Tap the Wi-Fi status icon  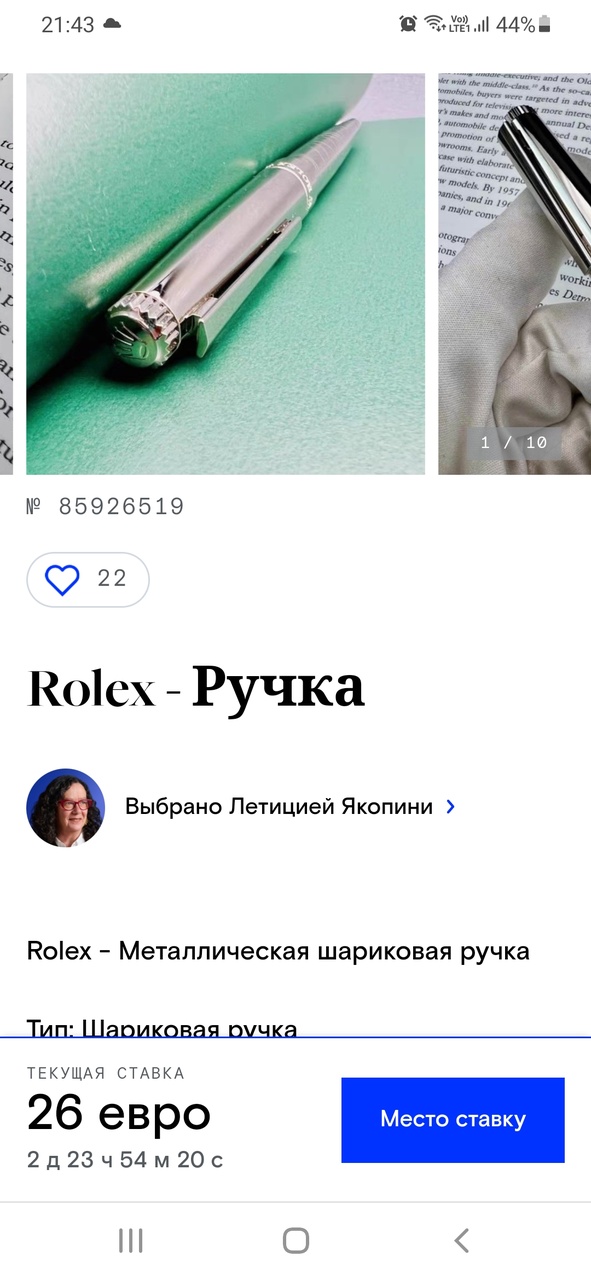[434, 24]
